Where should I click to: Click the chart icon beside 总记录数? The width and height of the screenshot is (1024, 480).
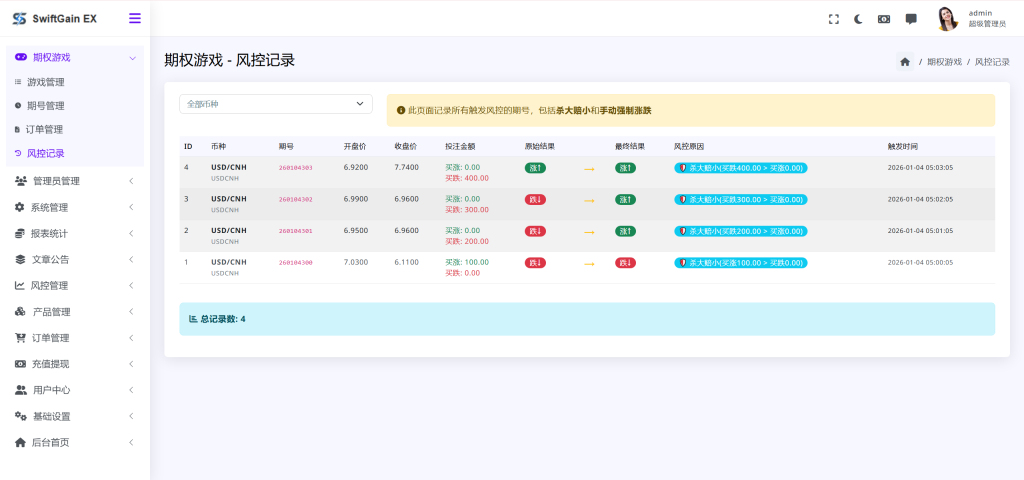(193, 319)
